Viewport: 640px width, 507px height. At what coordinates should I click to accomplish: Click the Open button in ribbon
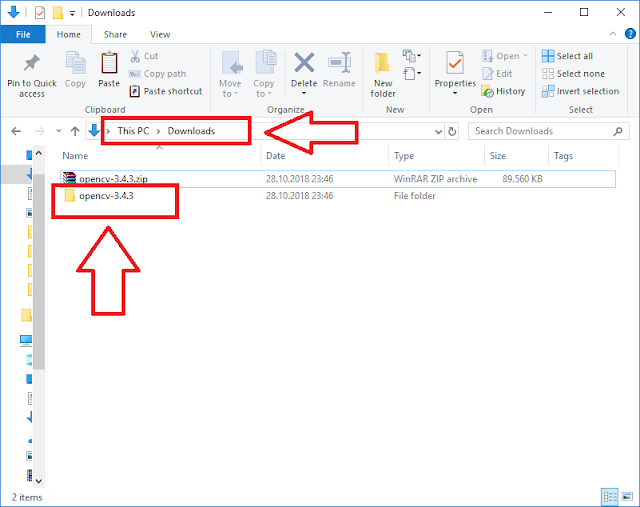click(x=505, y=56)
